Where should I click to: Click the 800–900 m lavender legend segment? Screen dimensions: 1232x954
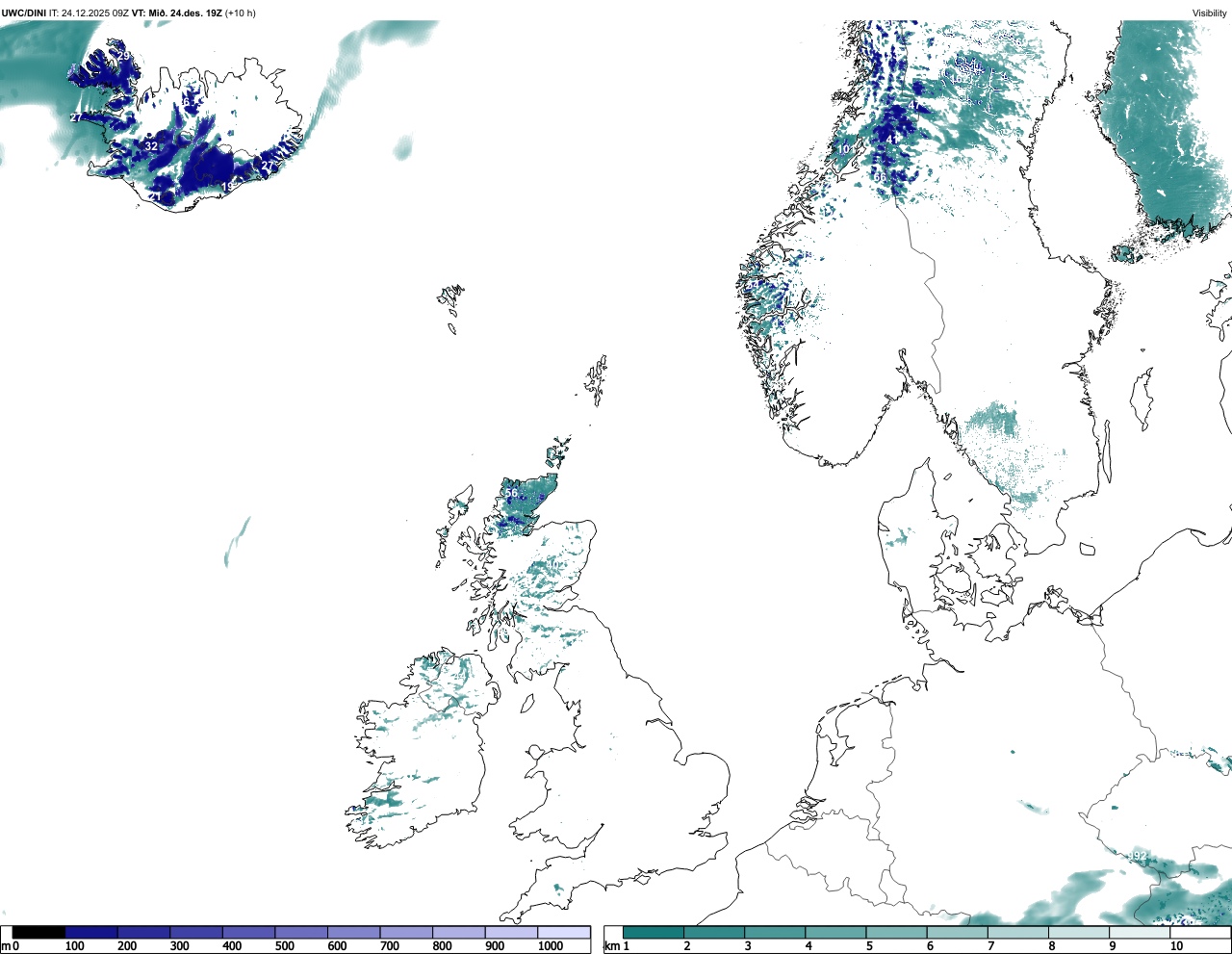coord(459,932)
